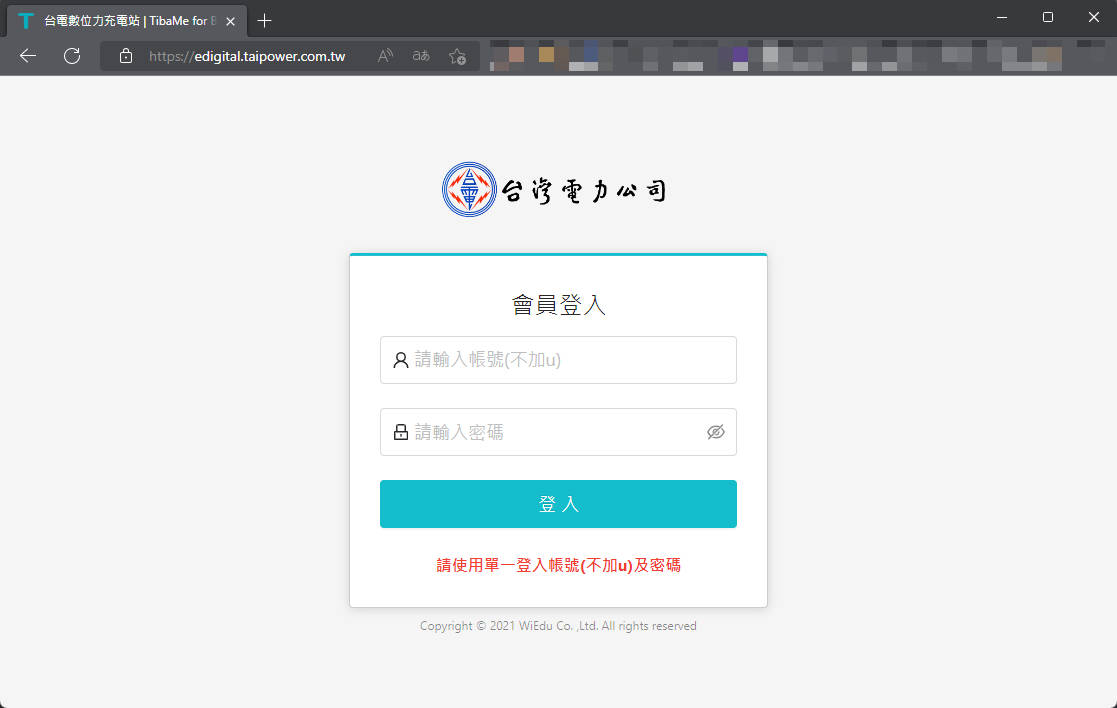The width and height of the screenshot is (1117, 708).
Task: Click the user icon in account field
Action: click(x=400, y=360)
